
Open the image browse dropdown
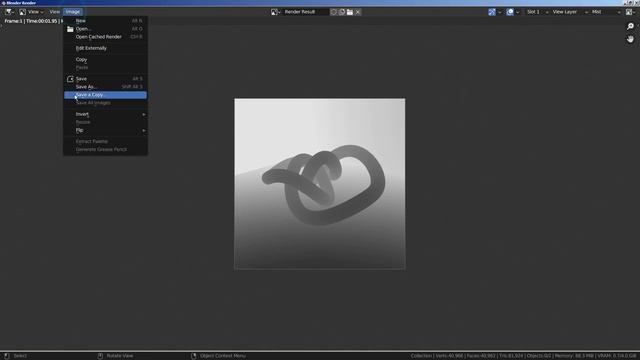click(x=276, y=12)
